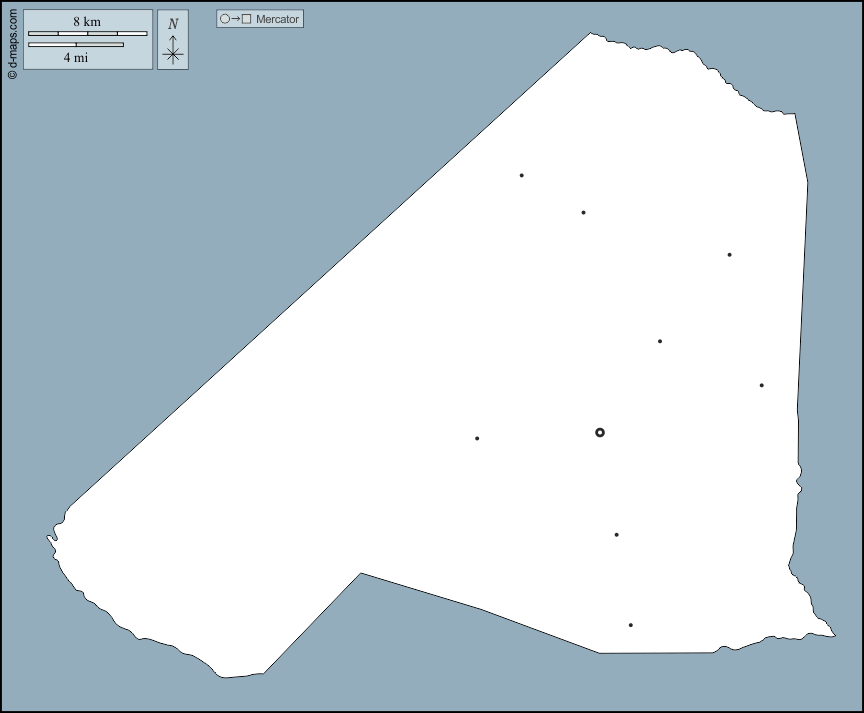The height and width of the screenshot is (713, 864).
Task: Click the inner corner notch of the southern border
Action: (x=360, y=573)
